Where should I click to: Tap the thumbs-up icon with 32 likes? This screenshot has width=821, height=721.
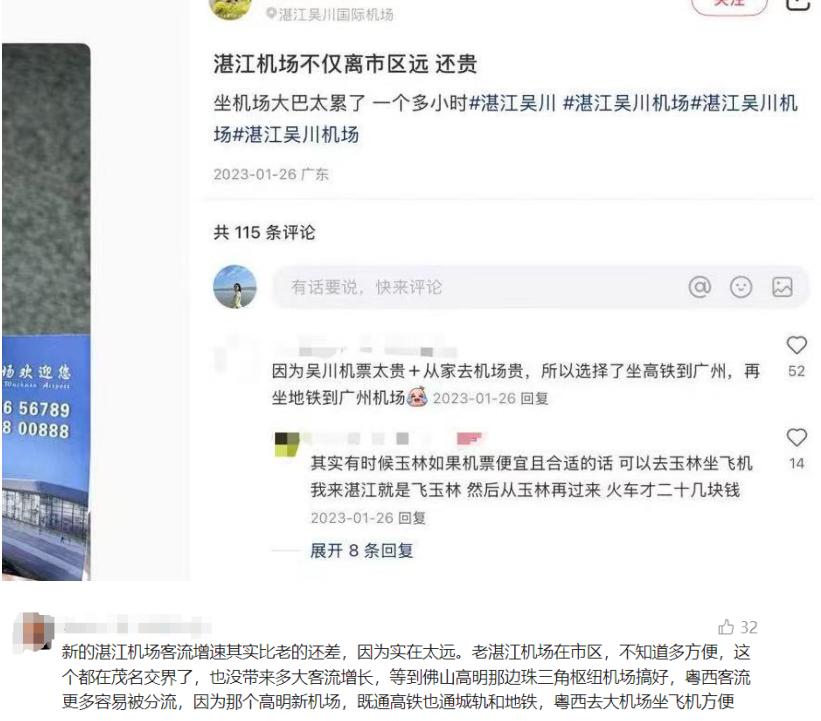(726, 627)
